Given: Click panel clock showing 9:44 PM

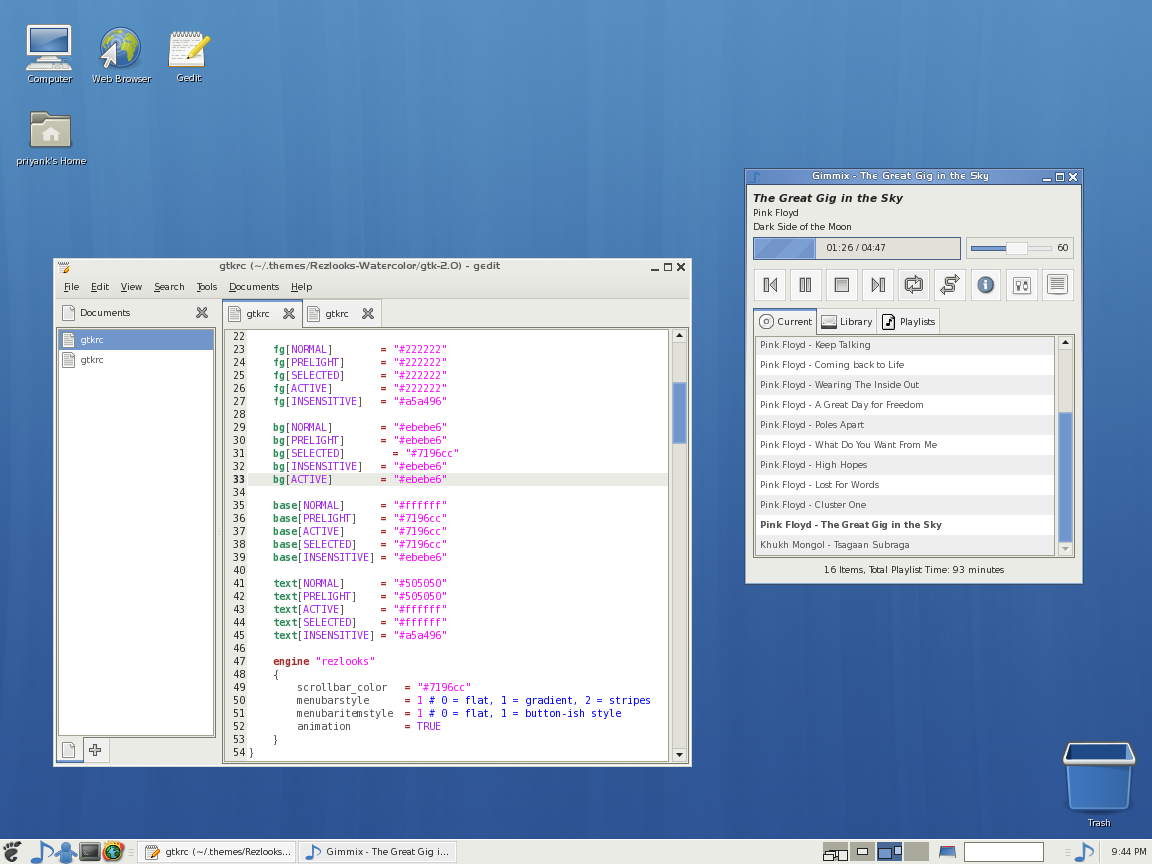Looking at the screenshot, I should coord(1128,852).
